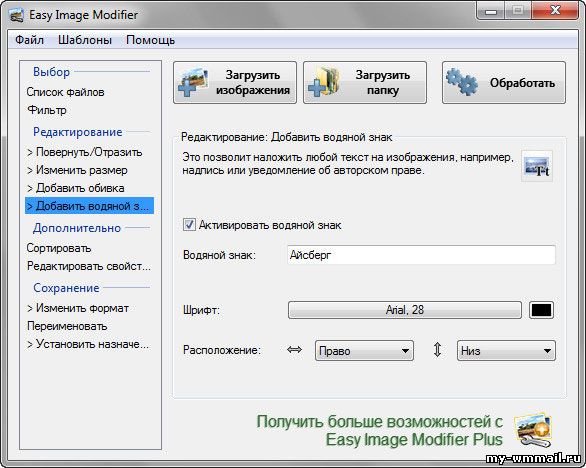The width and height of the screenshot is (586, 468).
Task: Open Редактировать свойства item
Action: (x=89, y=266)
